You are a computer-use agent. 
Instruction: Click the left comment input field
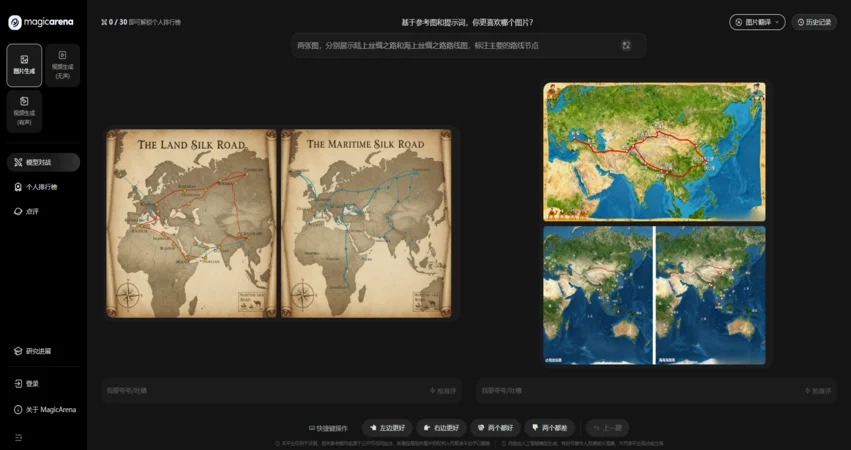tap(260, 391)
